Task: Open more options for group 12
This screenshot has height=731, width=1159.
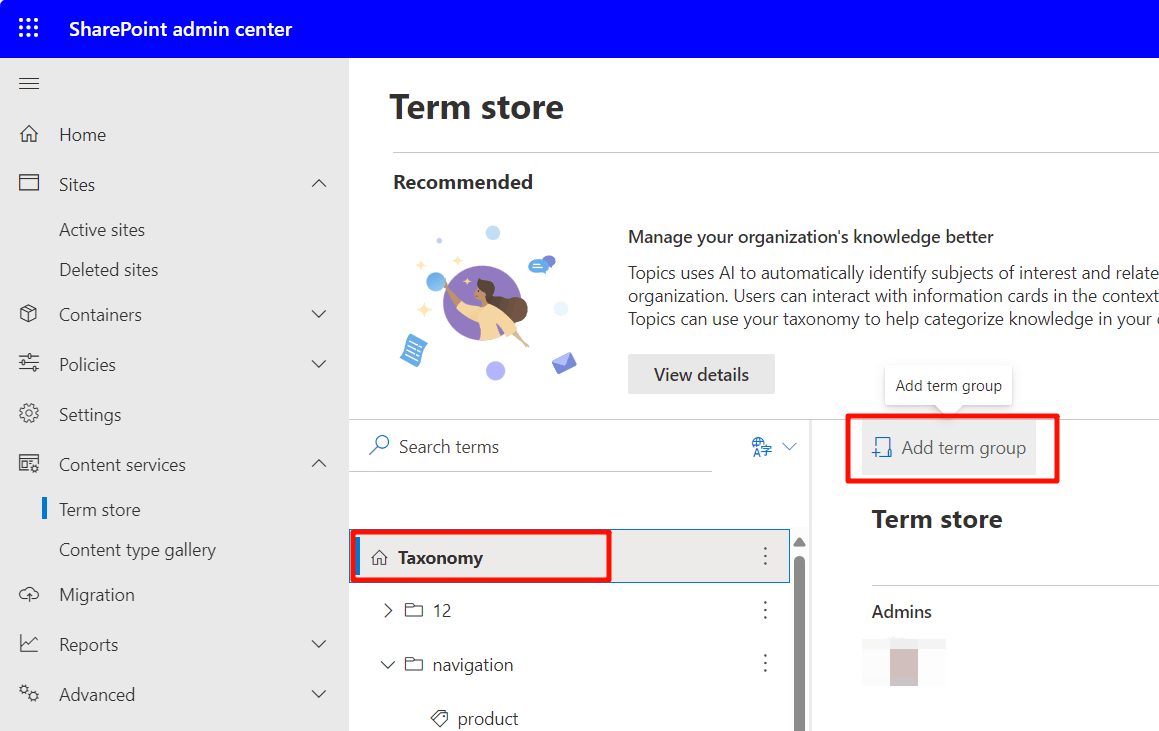Action: [x=765, y=610]
